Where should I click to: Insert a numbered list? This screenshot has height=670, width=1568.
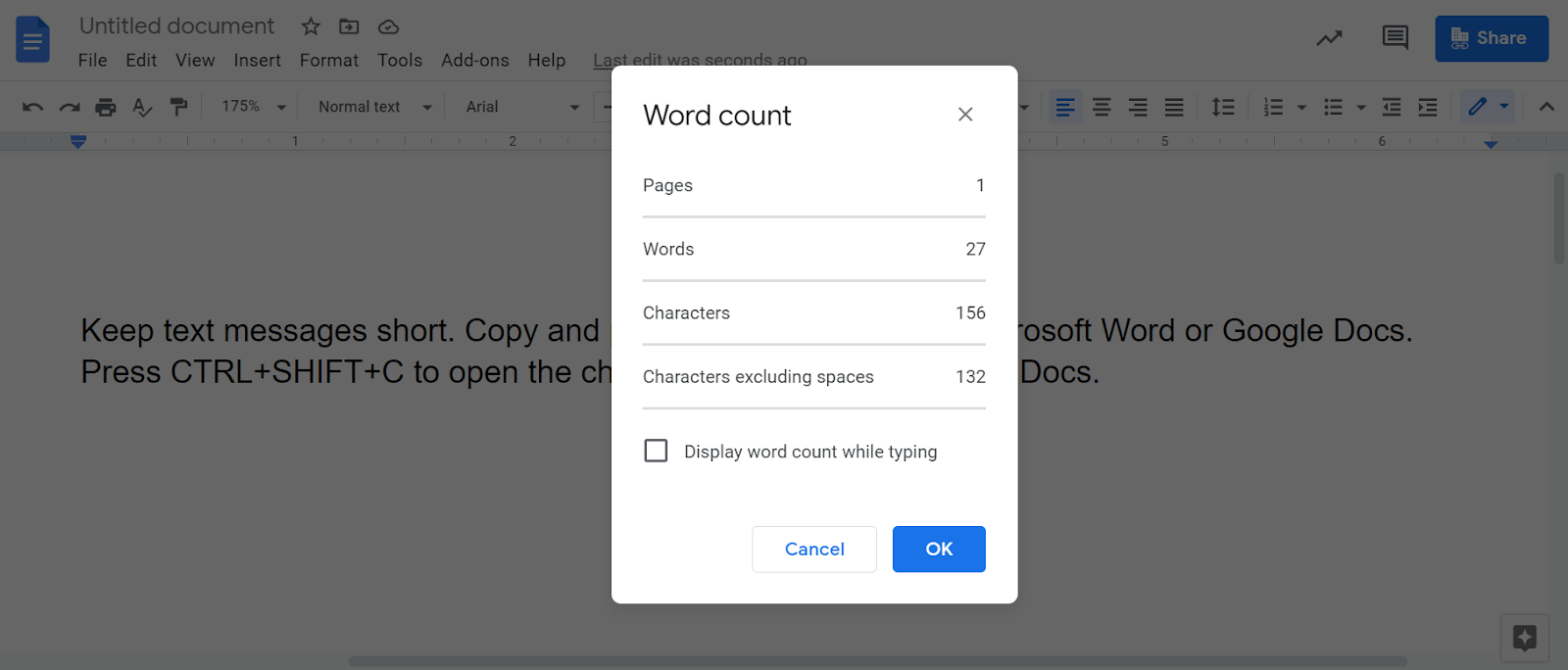pyautogui.click(x=1273, y=107)
